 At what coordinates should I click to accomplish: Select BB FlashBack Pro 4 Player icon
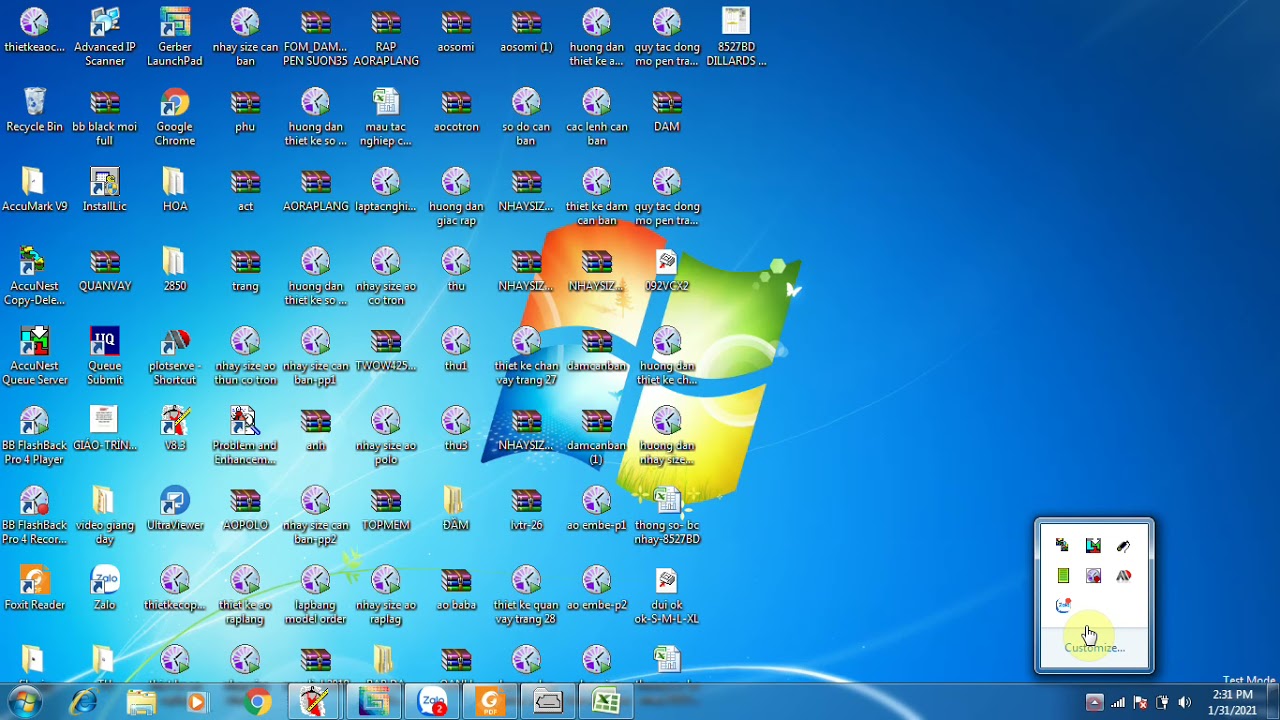point(35,437)
